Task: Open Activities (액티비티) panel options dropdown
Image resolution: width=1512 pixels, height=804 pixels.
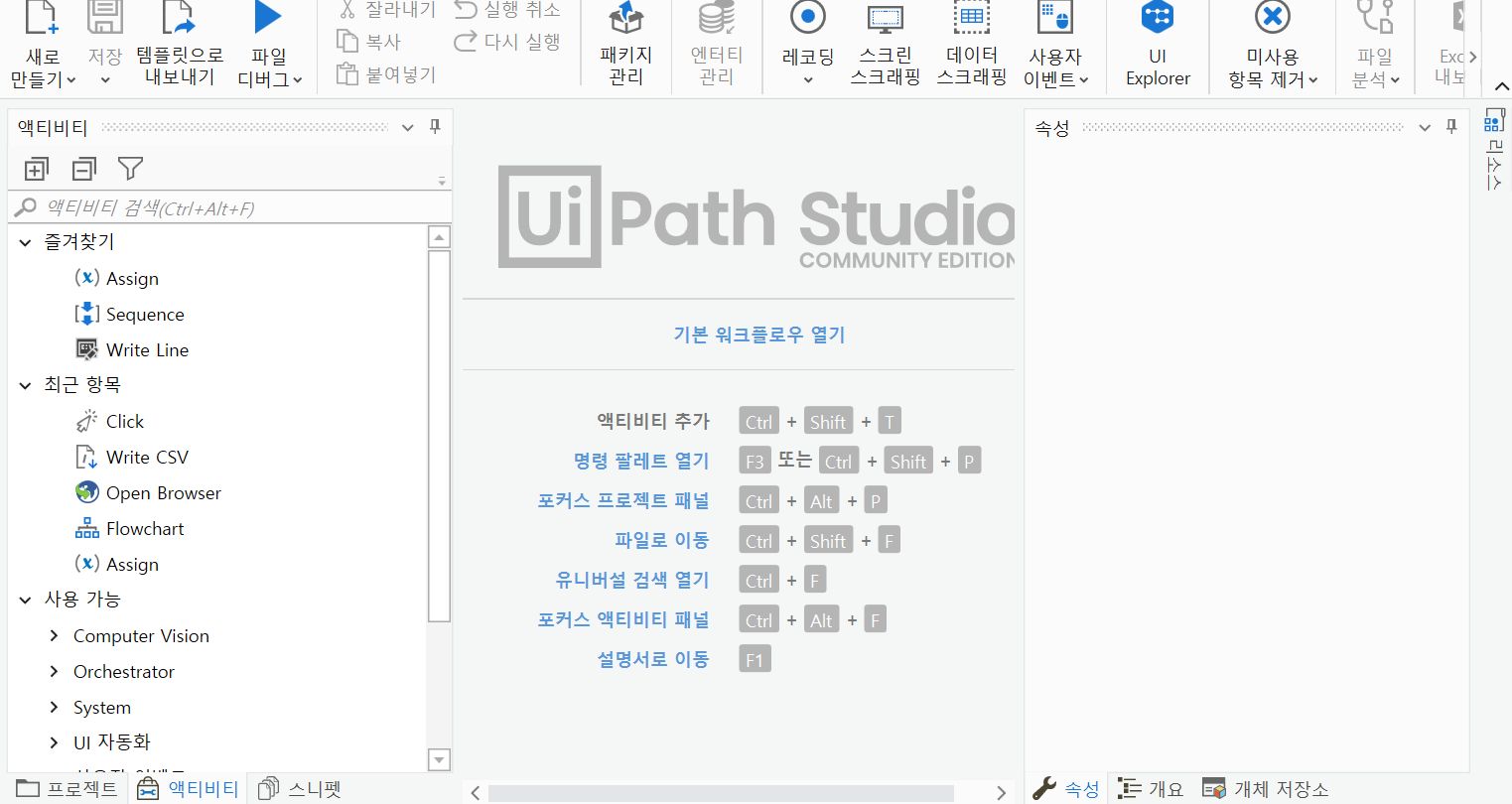Action: (x=407, y=127)
